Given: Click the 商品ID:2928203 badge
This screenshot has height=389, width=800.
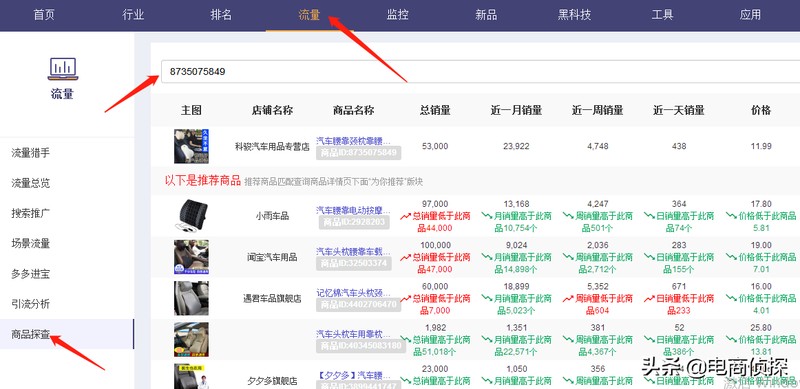Looking at the screenshot, I should tap(355, 222).
